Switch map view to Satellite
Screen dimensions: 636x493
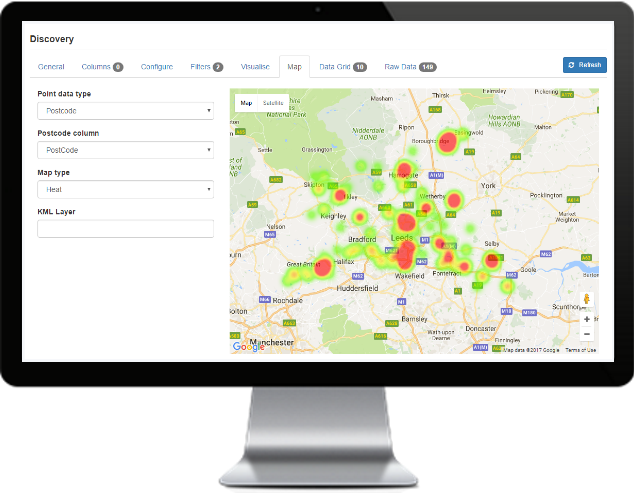click(273, 103)
